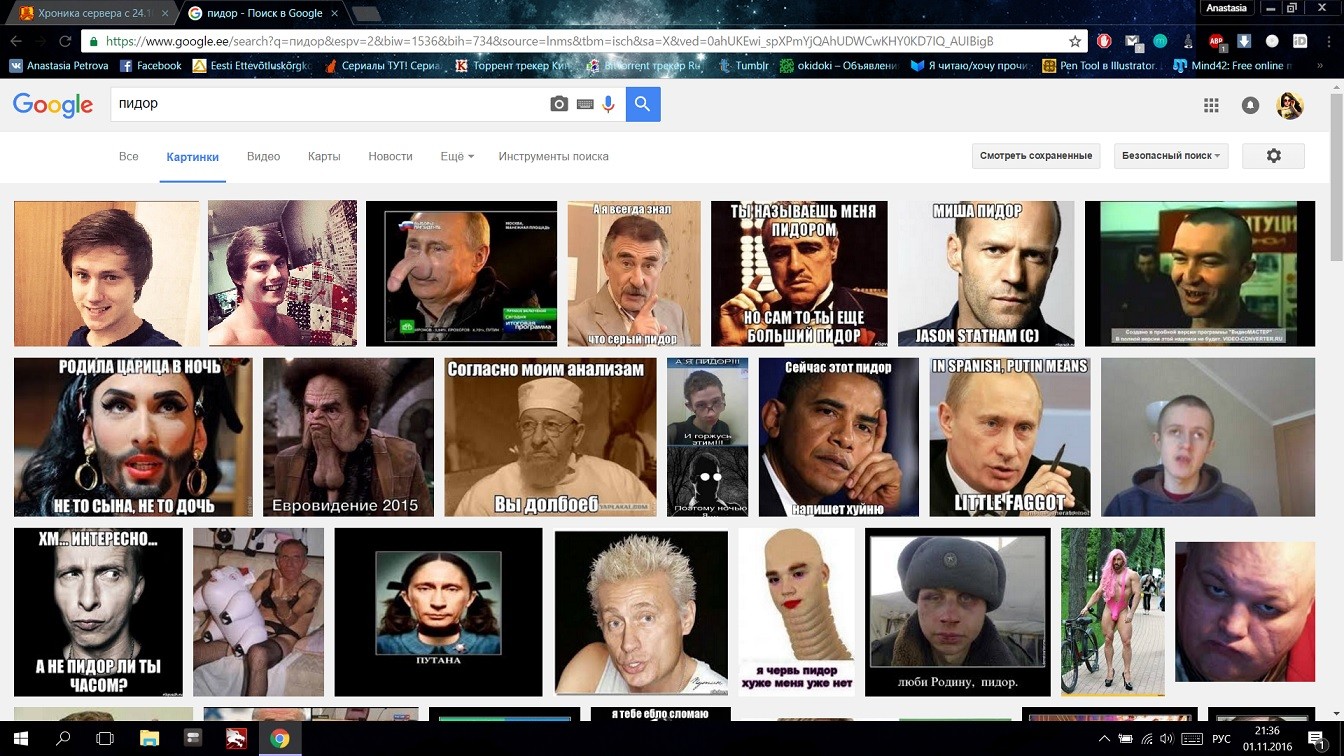Reload the page with the refresh button

(x=65, y=42)
